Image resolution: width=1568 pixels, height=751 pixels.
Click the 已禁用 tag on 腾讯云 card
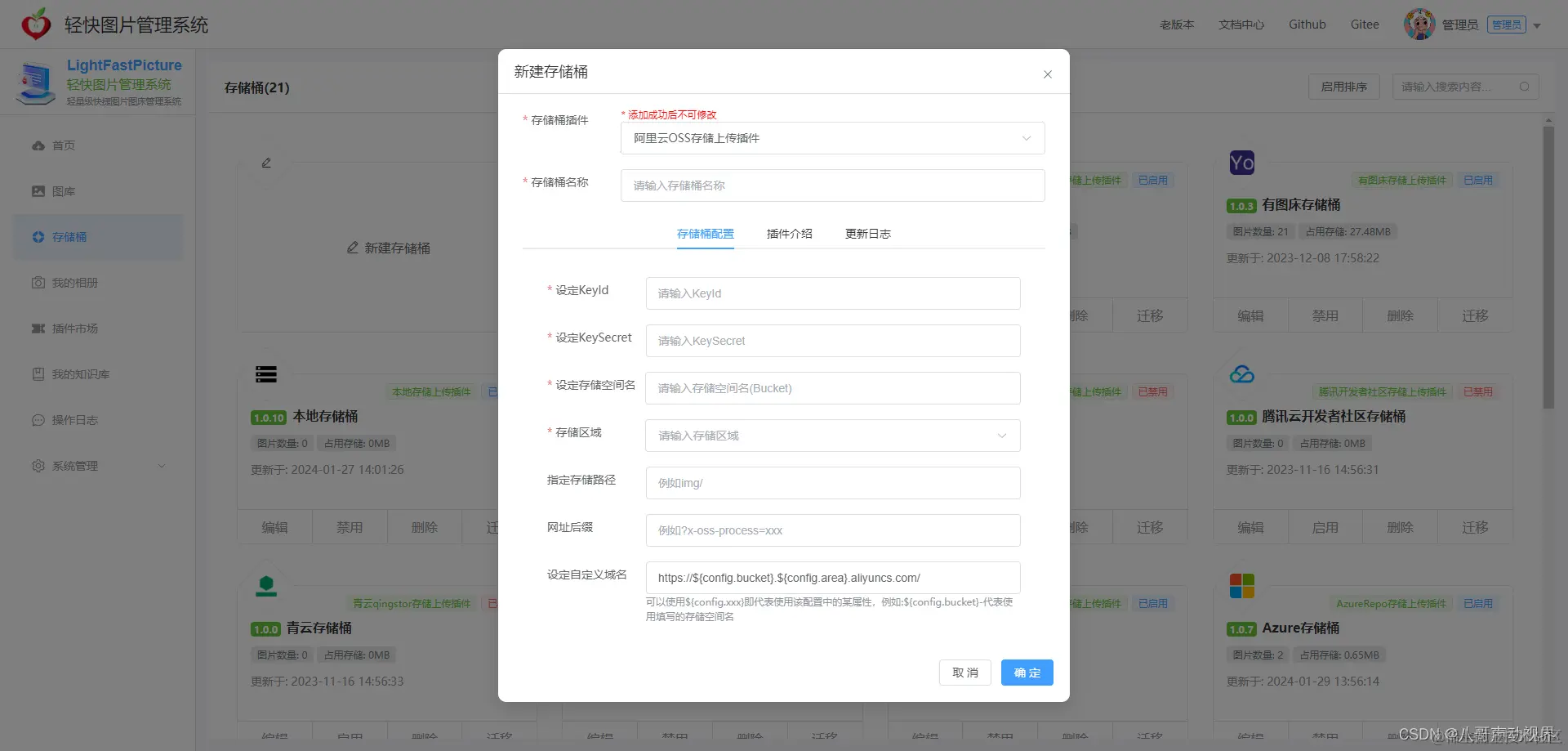(1478, 392)
